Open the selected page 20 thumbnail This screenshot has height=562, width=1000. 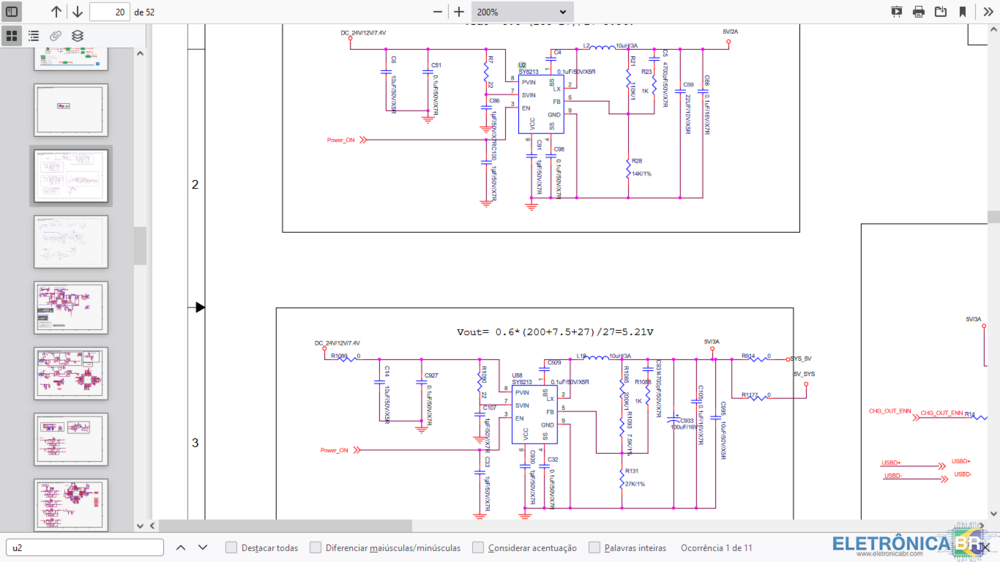click(71, 175)
